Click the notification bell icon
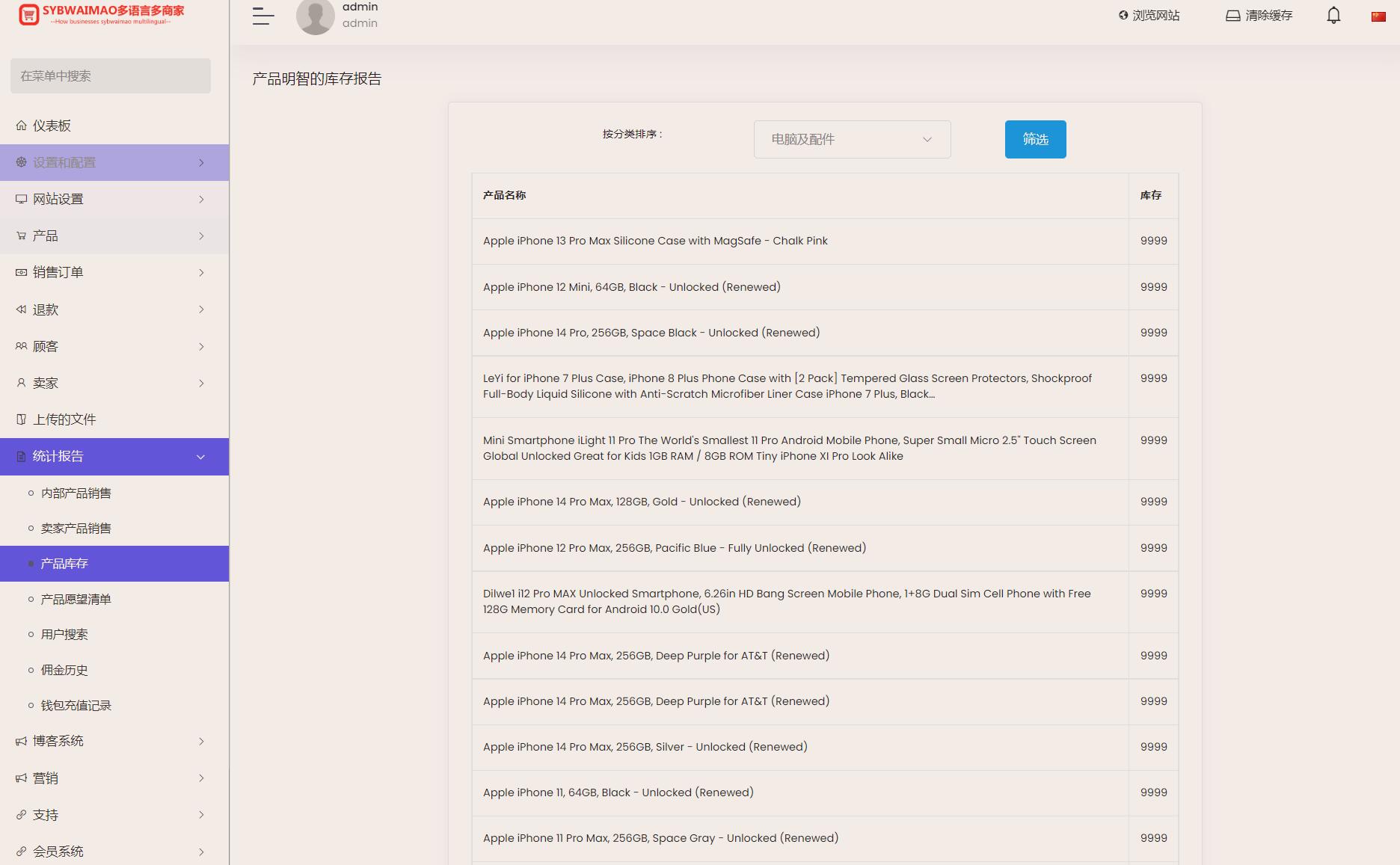 pyautogui.click(x=1333, y=16)
